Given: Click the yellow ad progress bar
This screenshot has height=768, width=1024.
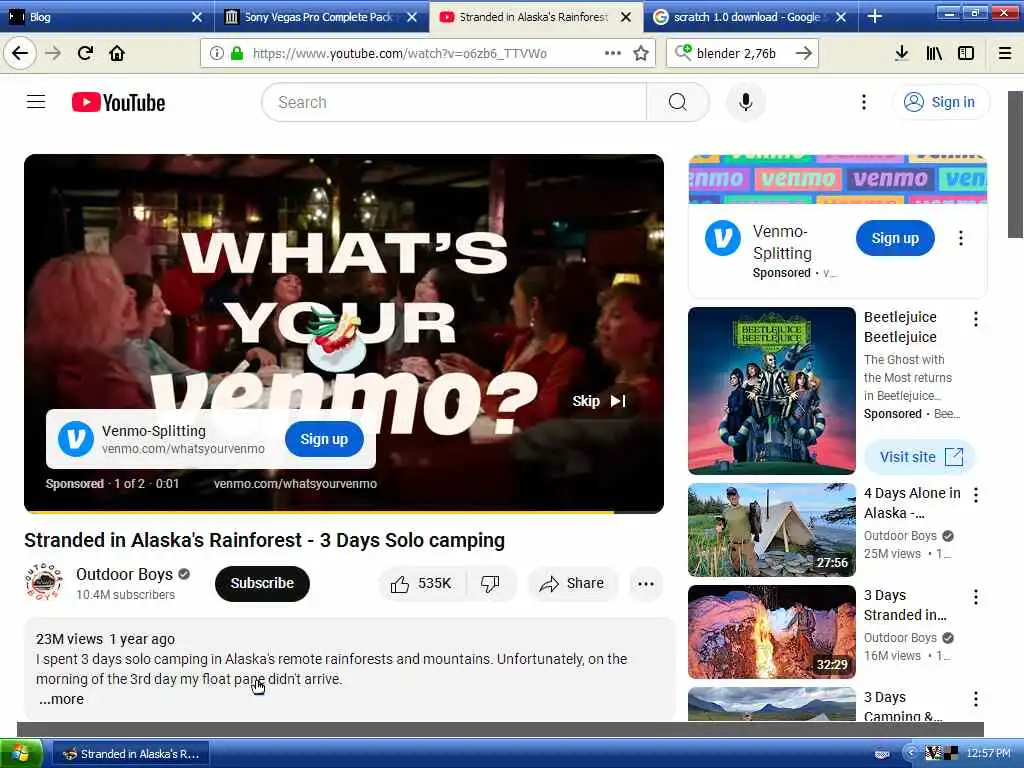Looking at the screenshot, I should 319,512.
